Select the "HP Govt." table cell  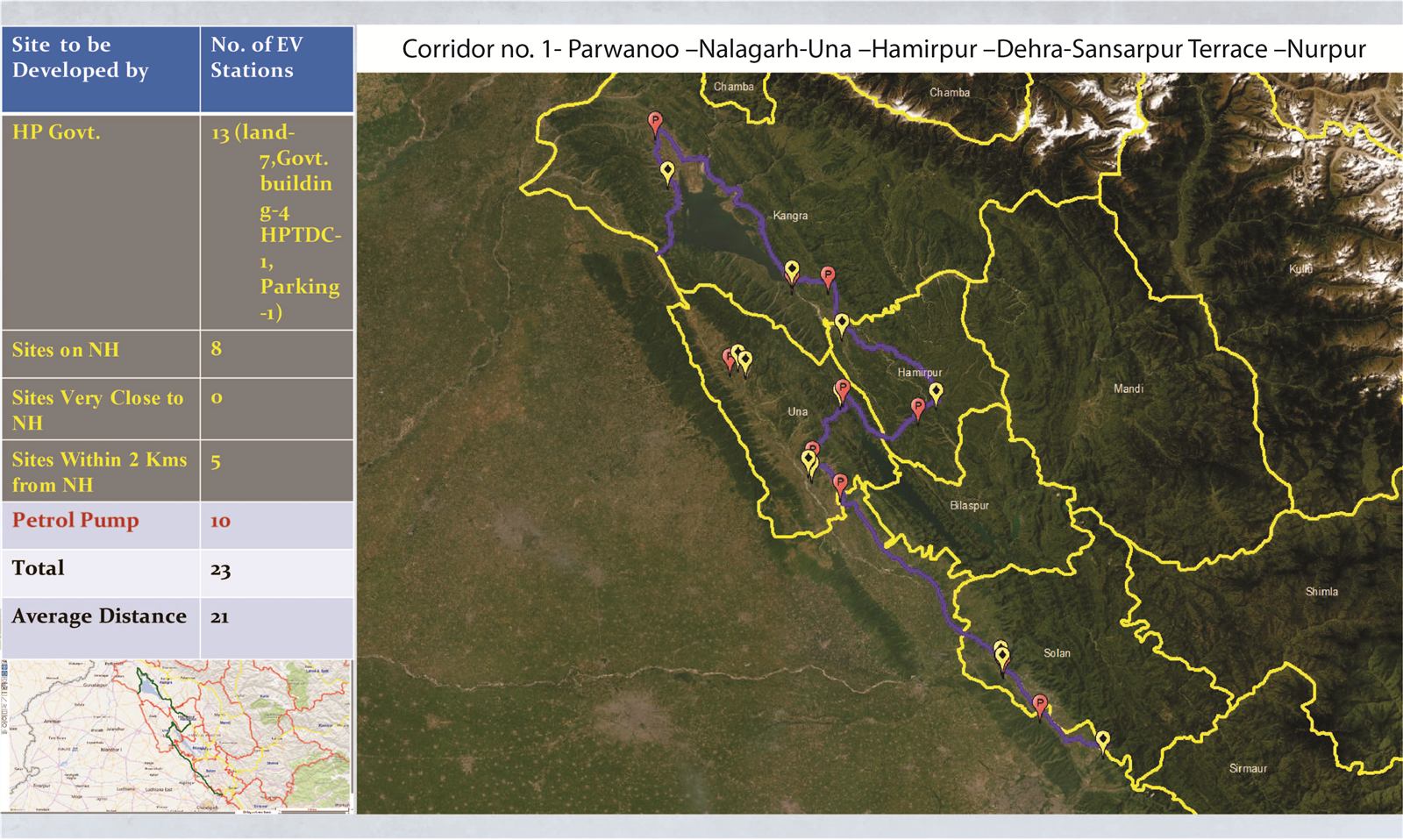(x=101, y=222)
